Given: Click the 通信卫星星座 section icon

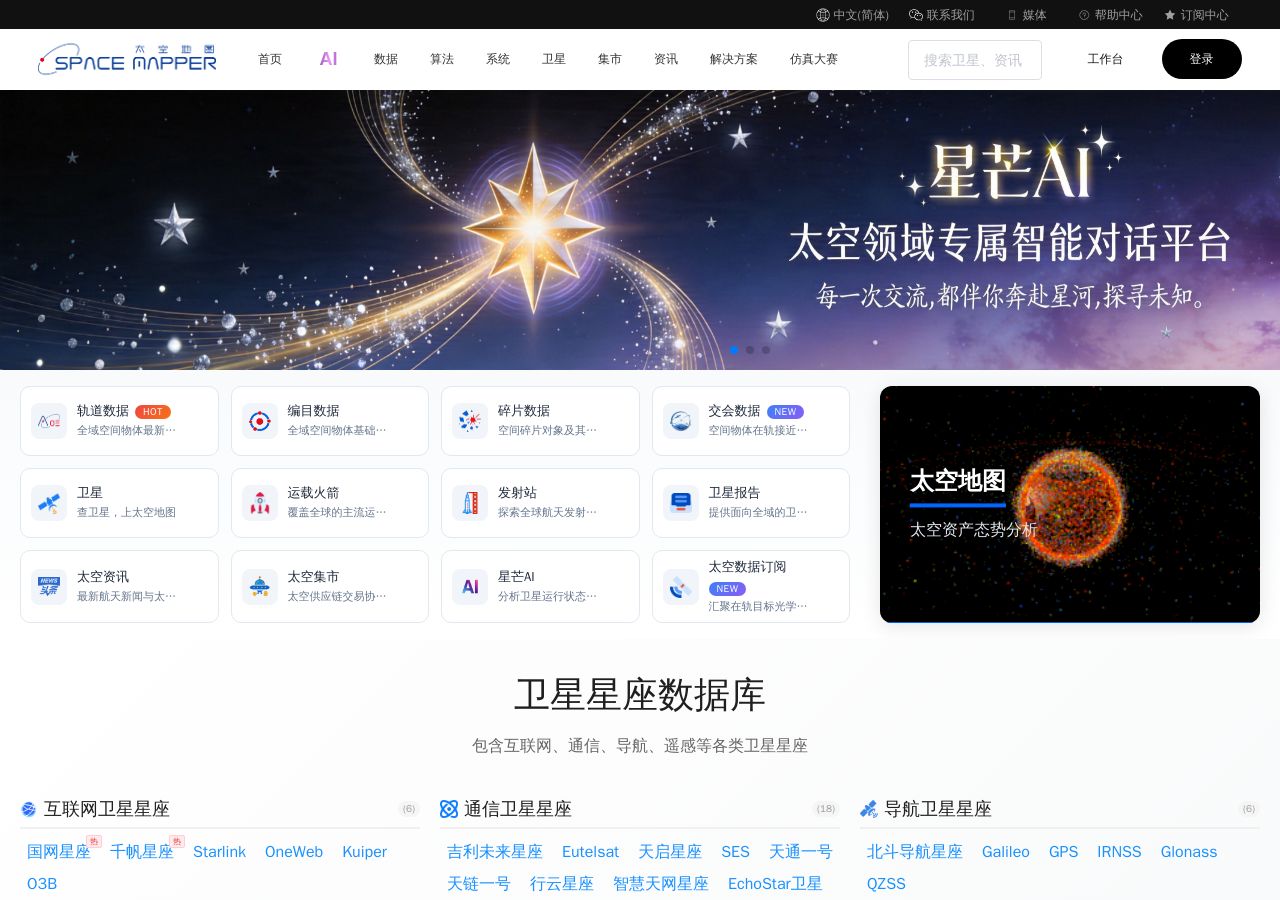Looking at the screenshot, I should pos(449,809).
